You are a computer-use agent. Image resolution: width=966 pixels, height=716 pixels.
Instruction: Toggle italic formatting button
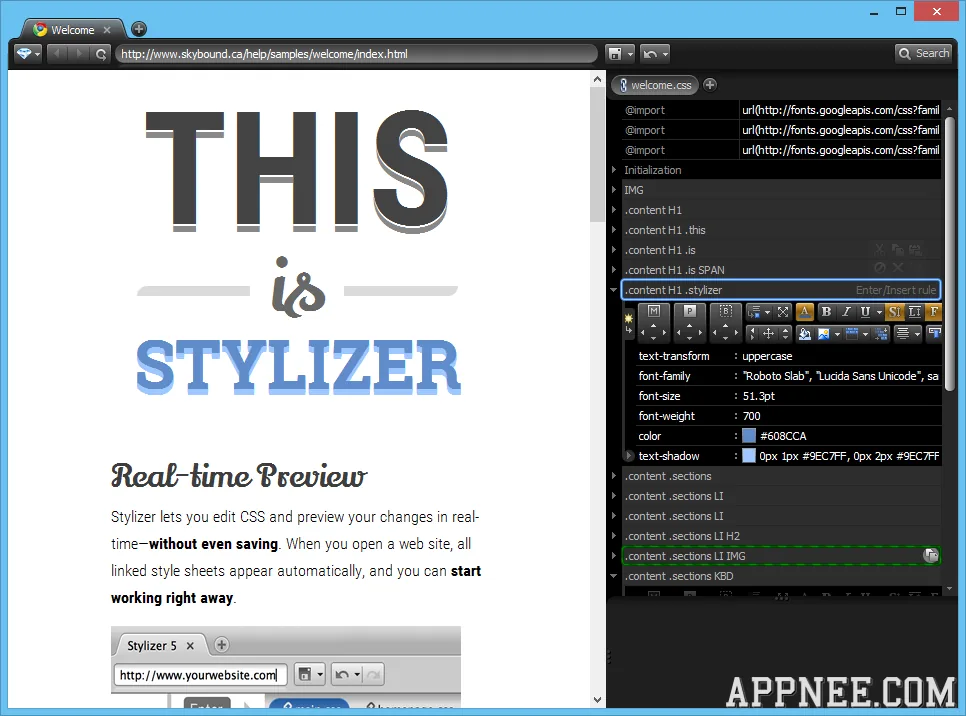(x=846, y=312)
